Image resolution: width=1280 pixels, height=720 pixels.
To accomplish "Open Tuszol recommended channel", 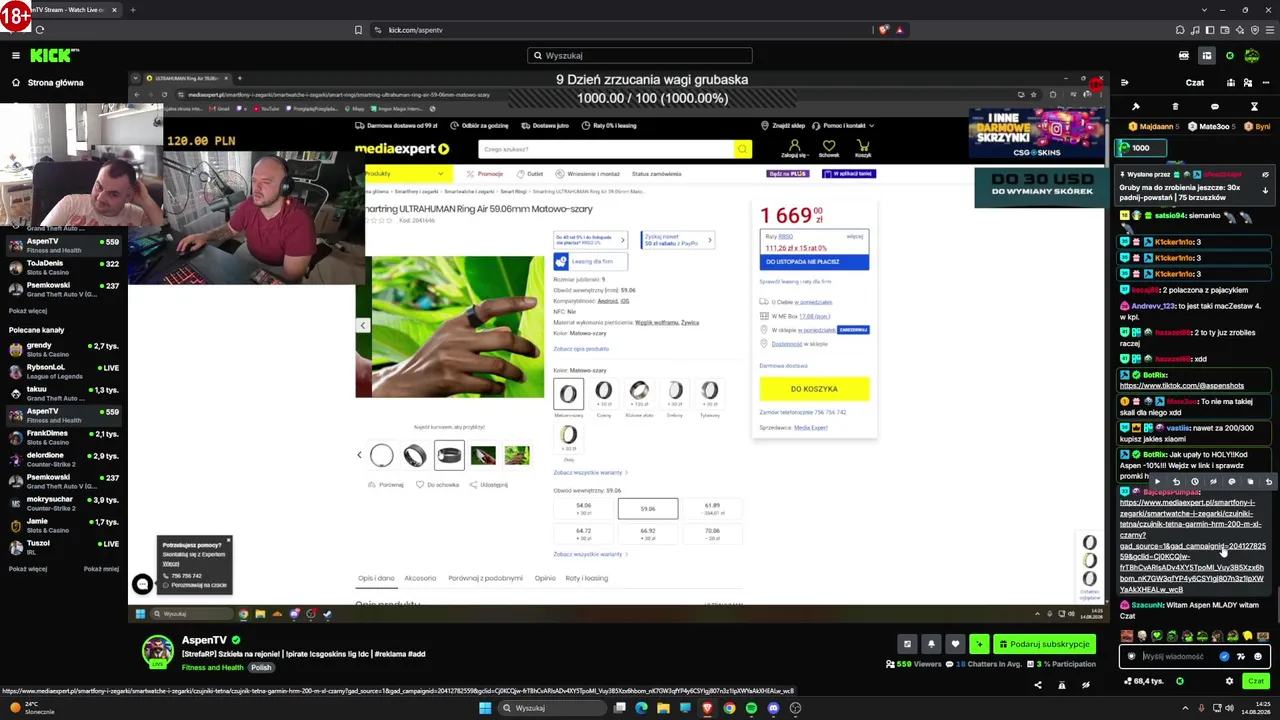I will pos(64,547).
